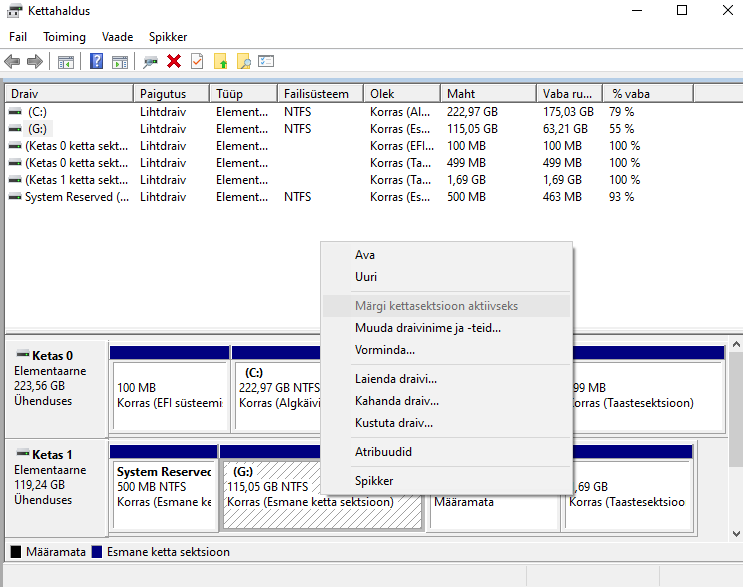Viewport: 746px width, 588px height.
Task: Click the yellow folder search icon
Action: 243,62
